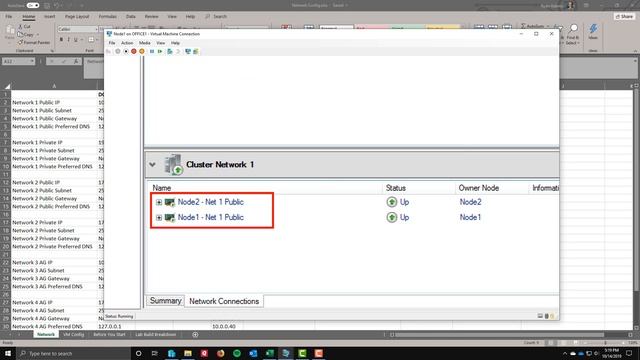Image resolution: width=640 pixels, height=360 pixels.
Task: Toggle Bold formatting in Excel
Action: coord(61,40)
